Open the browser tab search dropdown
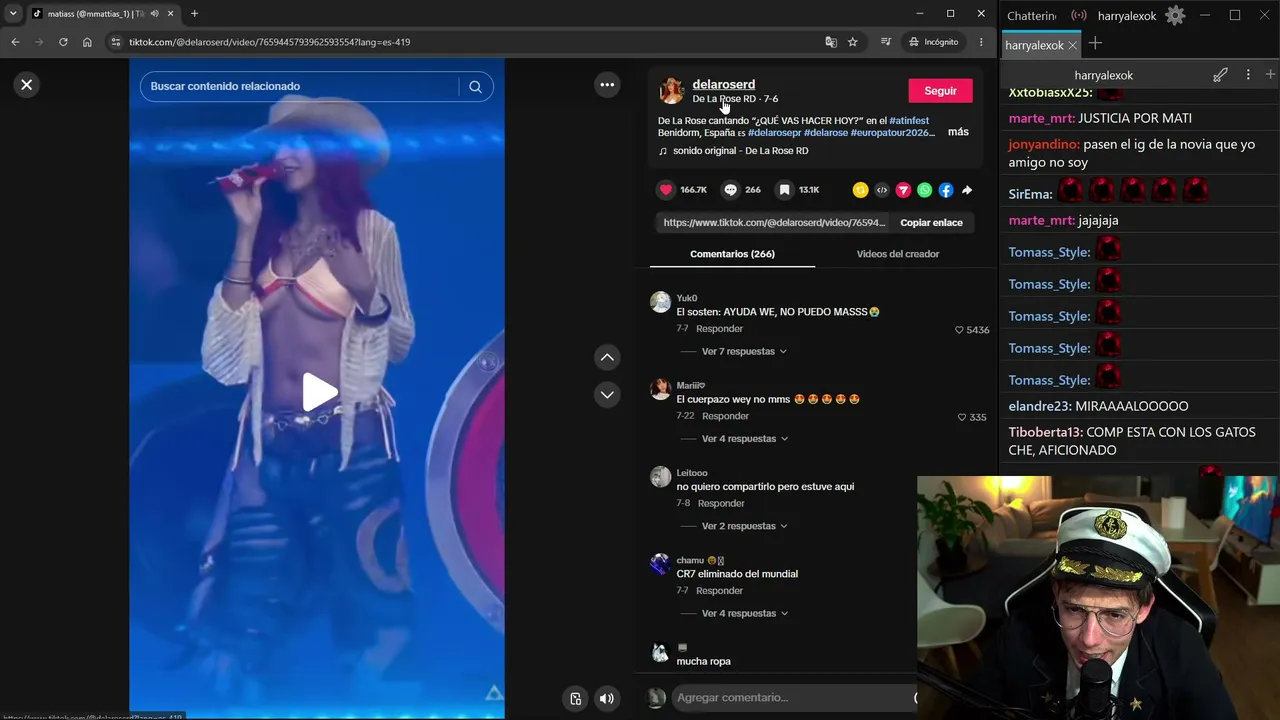This screenshot has height=720, width=1280. click(13, 14)
